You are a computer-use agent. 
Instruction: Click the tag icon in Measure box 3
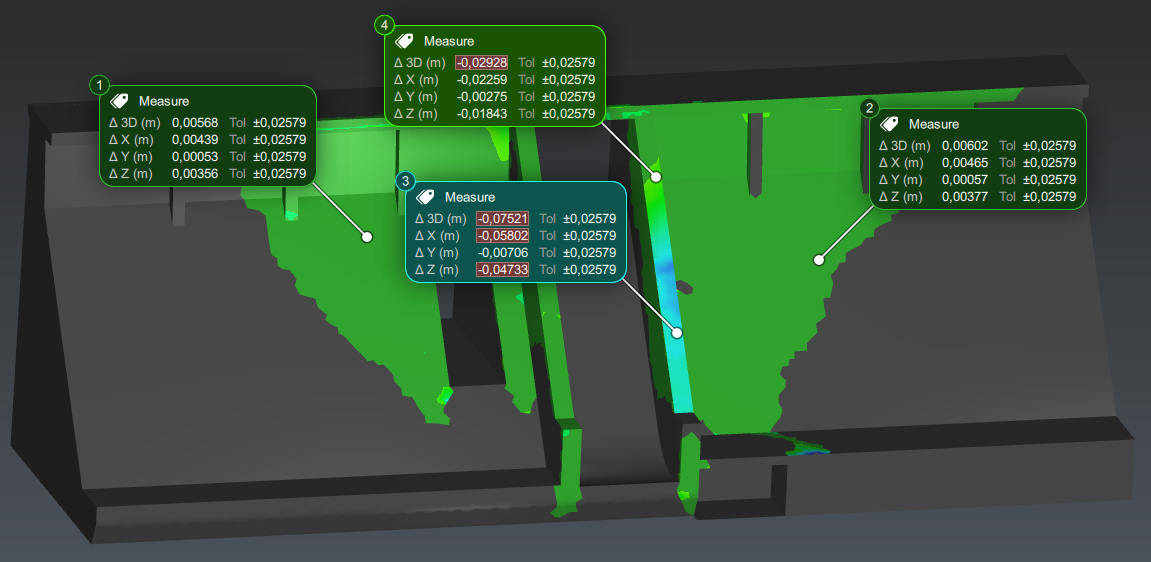[x=425, y=197]
